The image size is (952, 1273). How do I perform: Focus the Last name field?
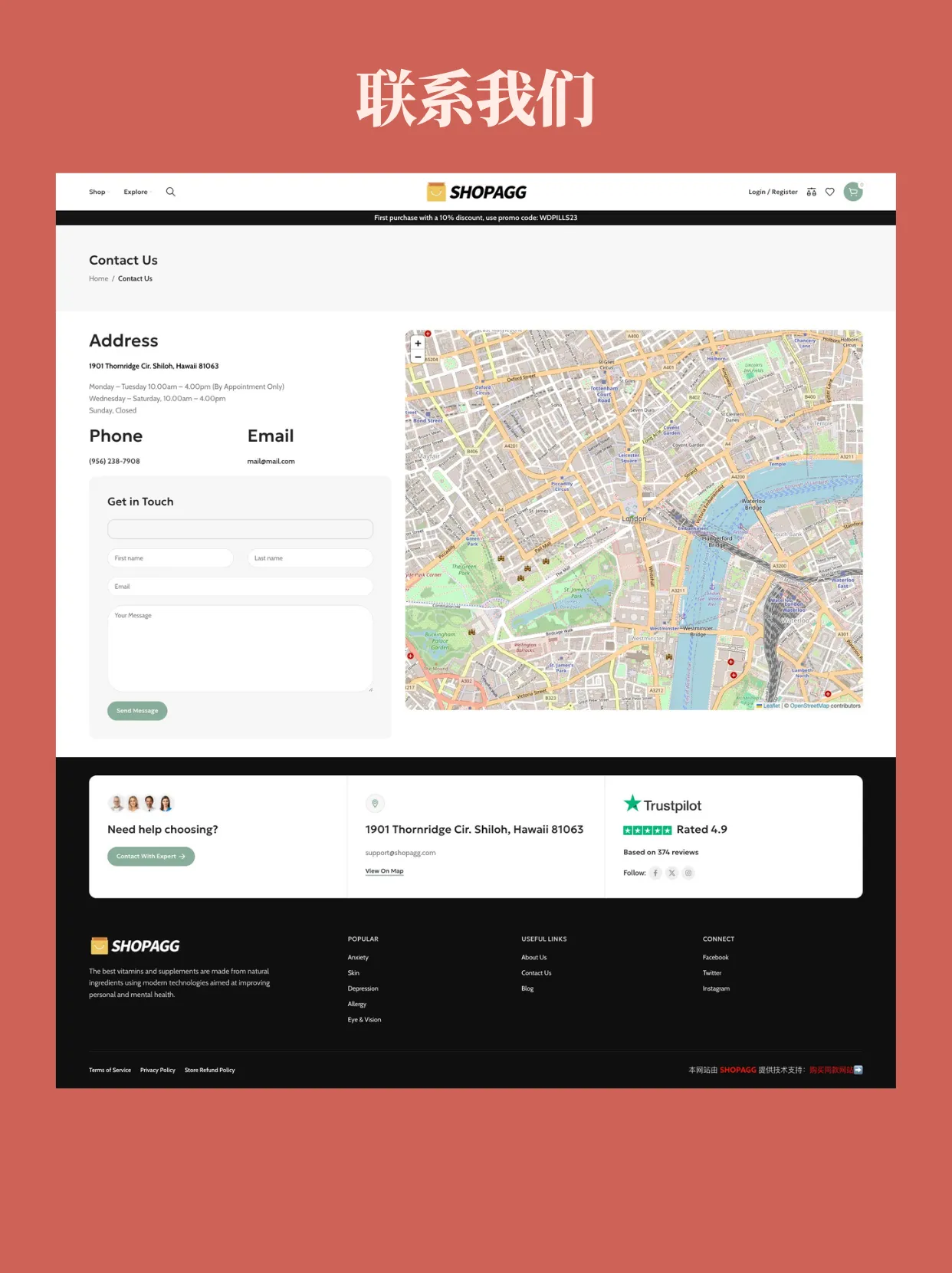(x=310, y=558)
